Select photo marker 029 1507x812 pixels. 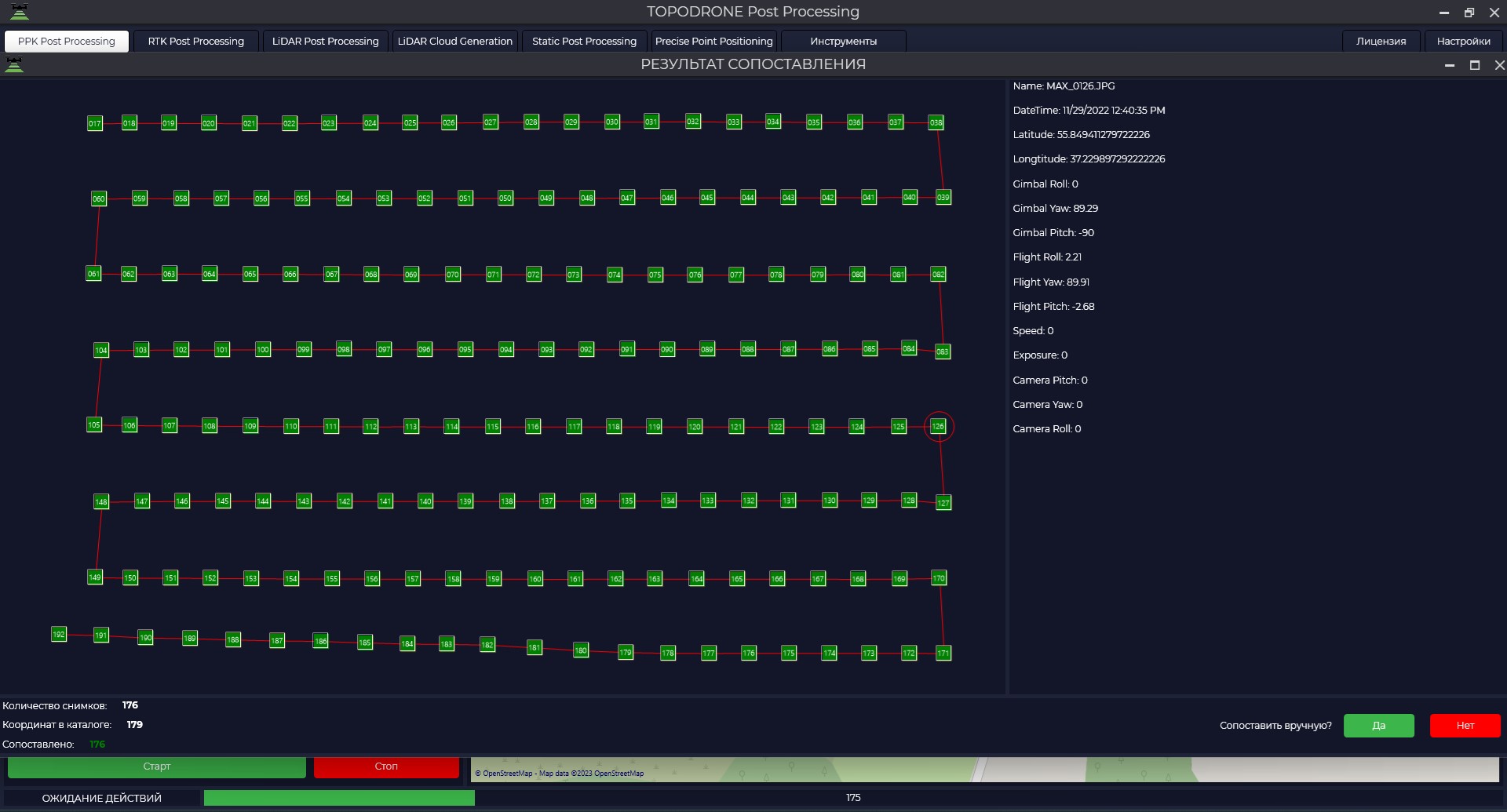pyautogui.click(x=571, y=122)
